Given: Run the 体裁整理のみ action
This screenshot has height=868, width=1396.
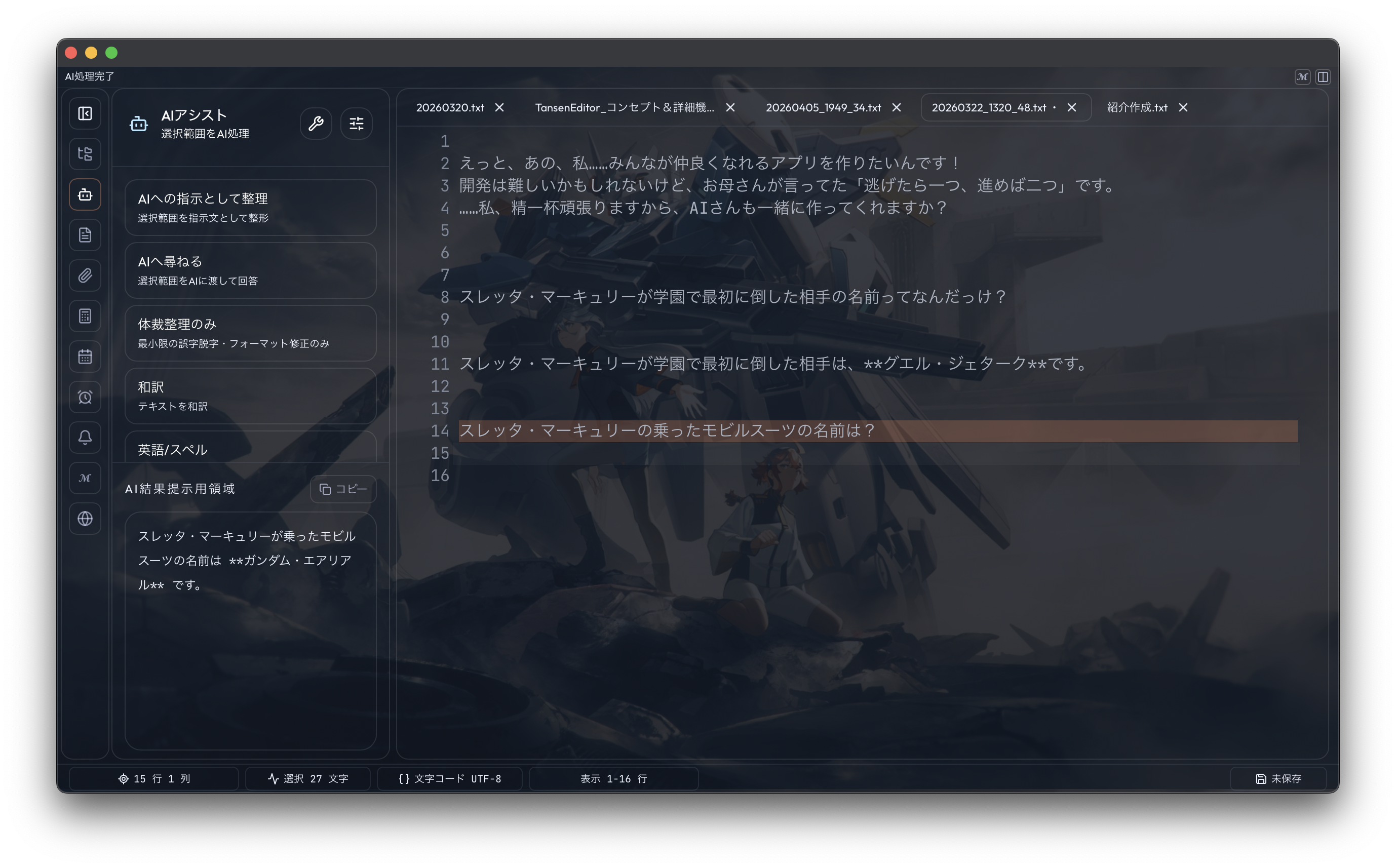Looking at the screenshot, I should coord(250,333).
